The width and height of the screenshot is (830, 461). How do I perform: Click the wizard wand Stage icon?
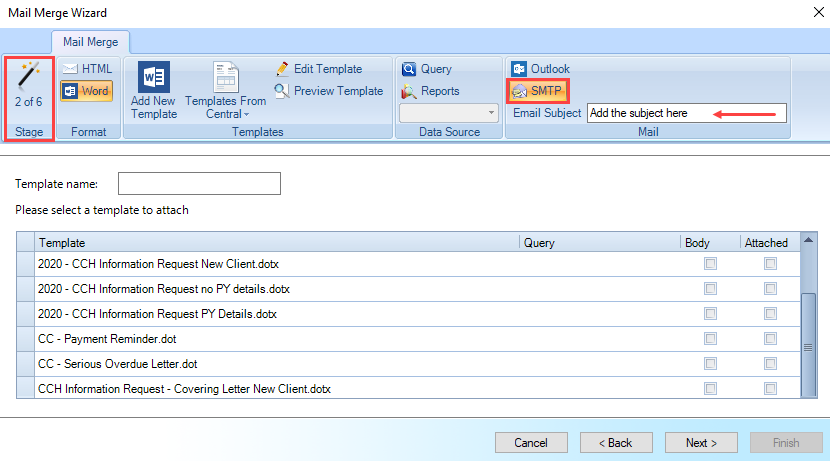tap(29, 76)
